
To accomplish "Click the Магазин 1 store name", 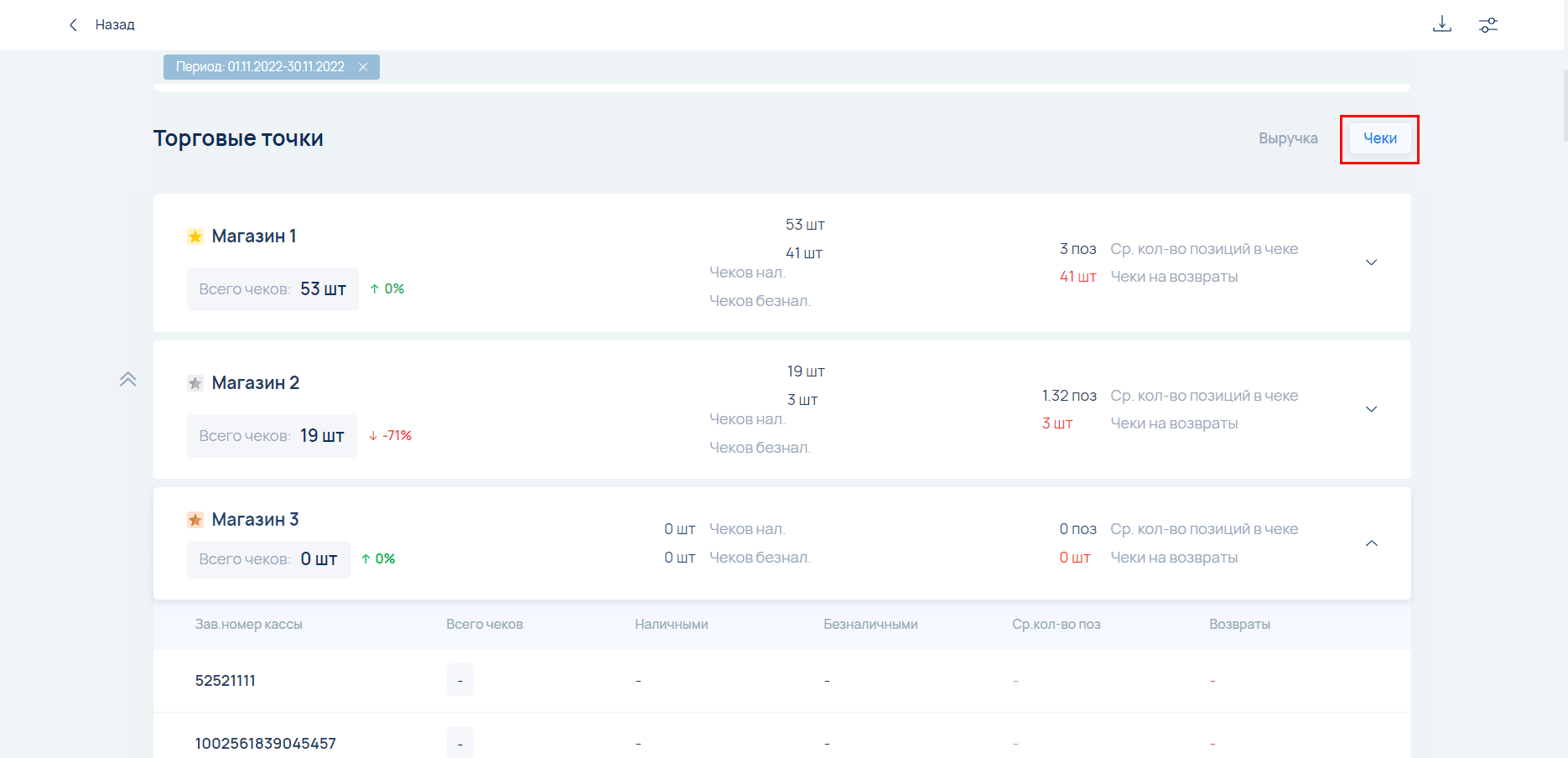I will [x=254, y=236].
